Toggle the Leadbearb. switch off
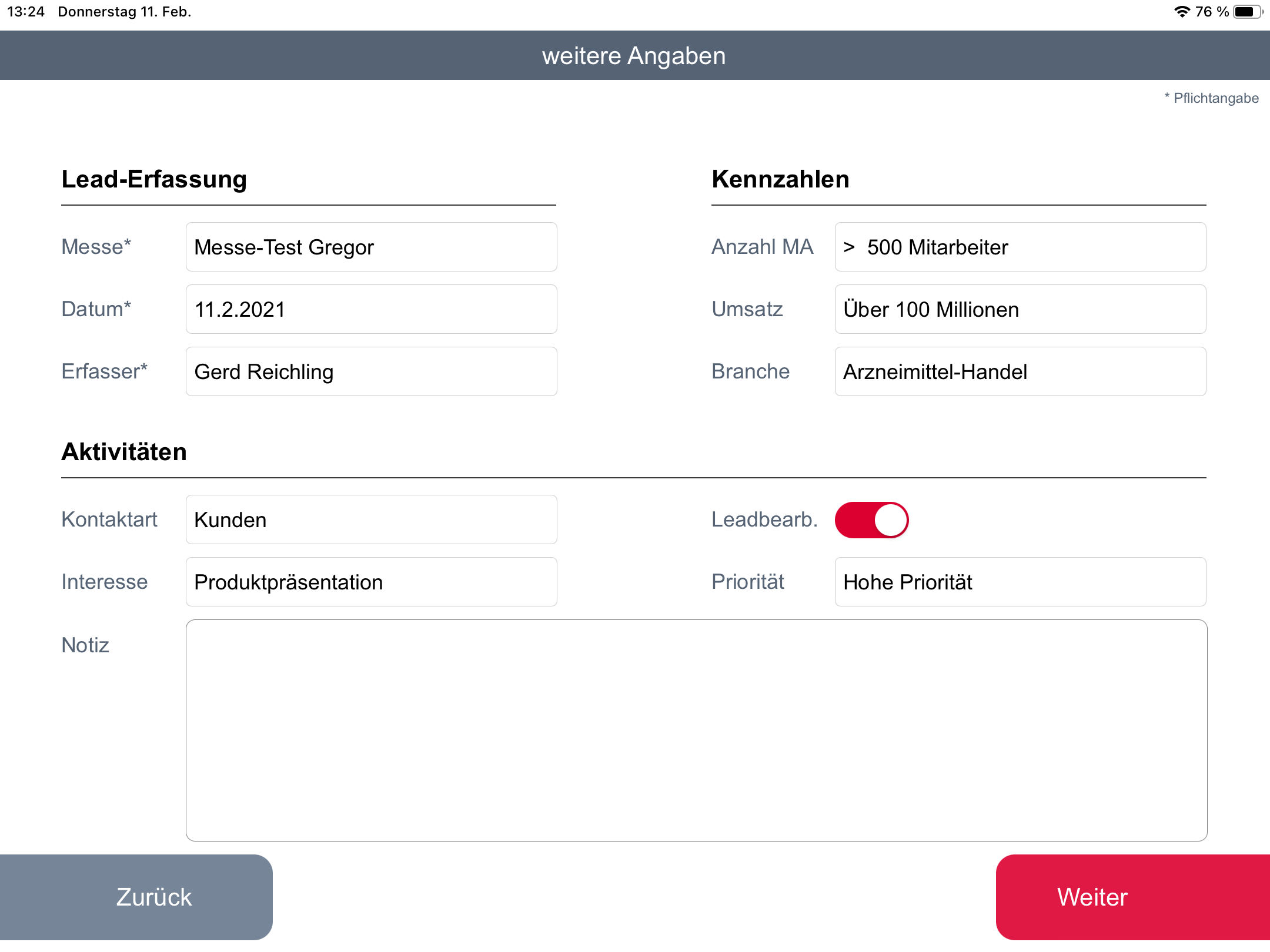This screenshot has width=1270, height=952. [871, 520]
